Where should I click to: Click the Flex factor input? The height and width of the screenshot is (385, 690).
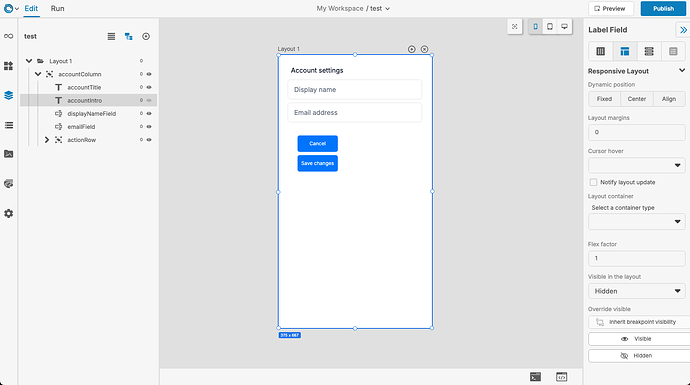click(x=637, y=258)
